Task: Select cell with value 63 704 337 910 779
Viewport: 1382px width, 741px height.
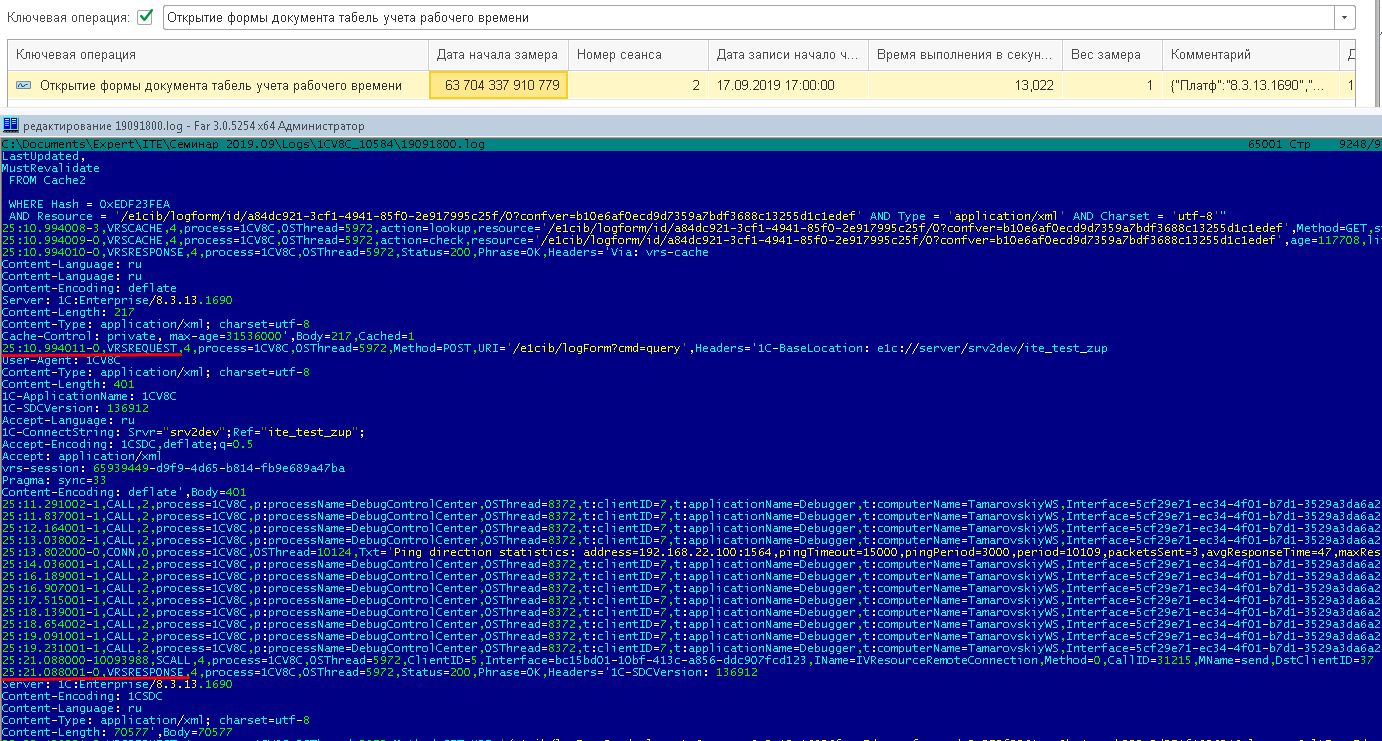Action: (x=499, y=86)
